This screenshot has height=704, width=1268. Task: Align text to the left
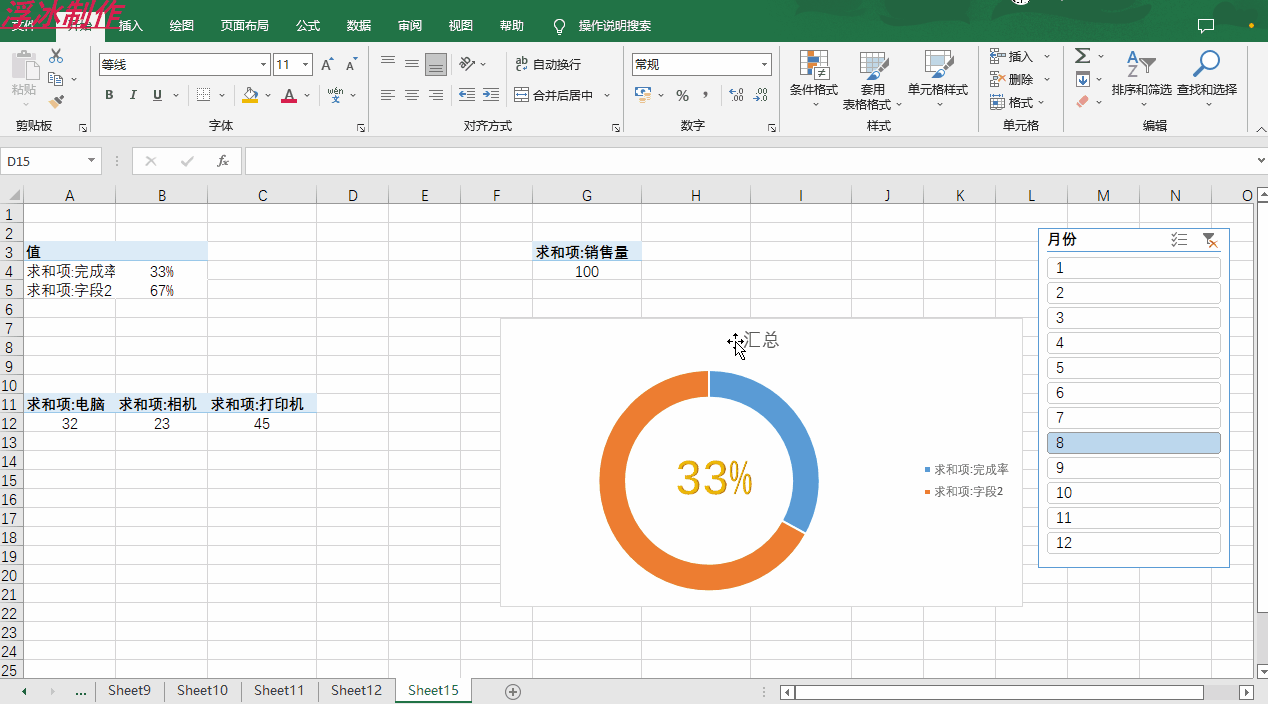(388, 95)
